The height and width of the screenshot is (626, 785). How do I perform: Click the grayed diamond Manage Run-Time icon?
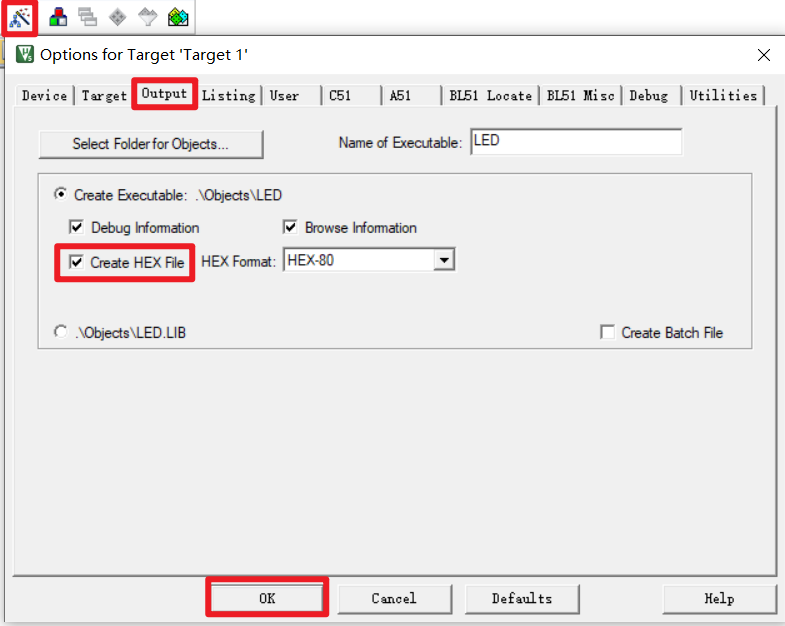[118, 18]
